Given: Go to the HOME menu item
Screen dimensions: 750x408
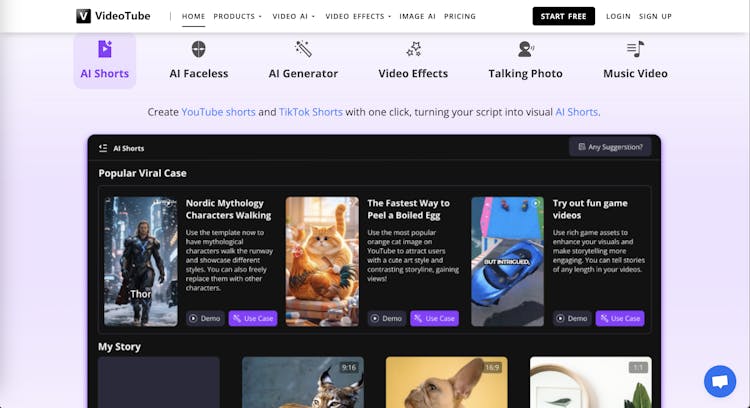Looking at the screenshot, I should point(193,16).
